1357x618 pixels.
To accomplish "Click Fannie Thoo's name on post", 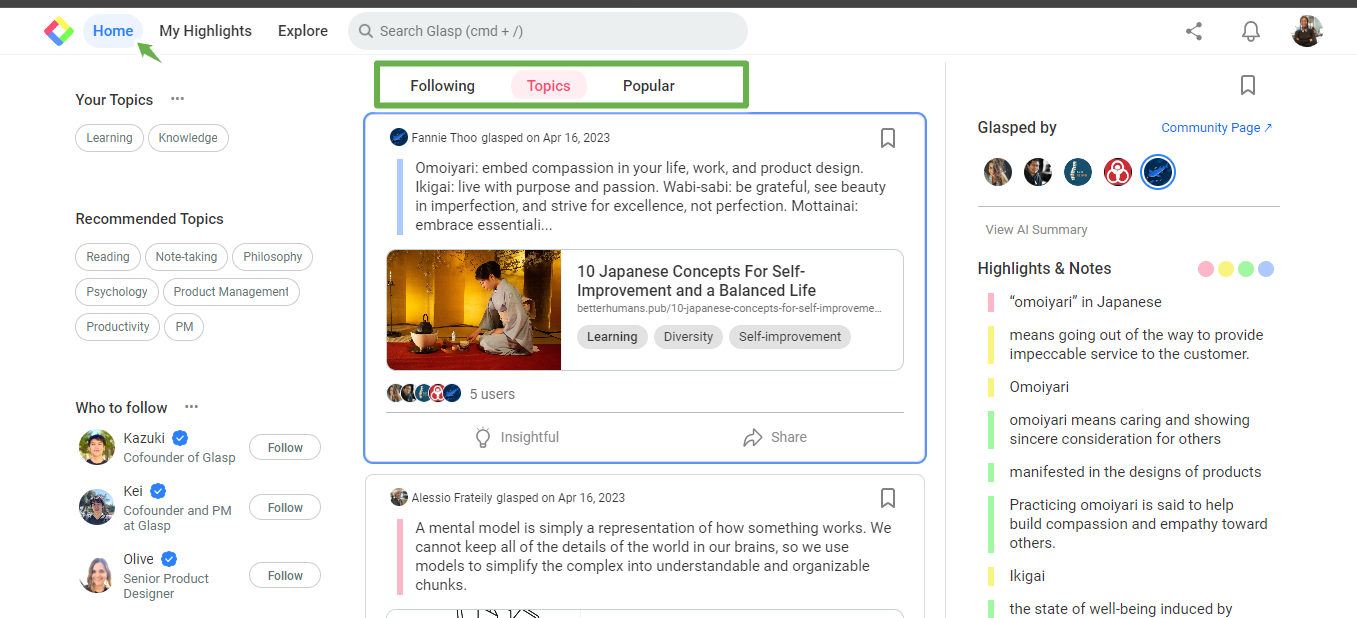I will [x=444, y=138].
